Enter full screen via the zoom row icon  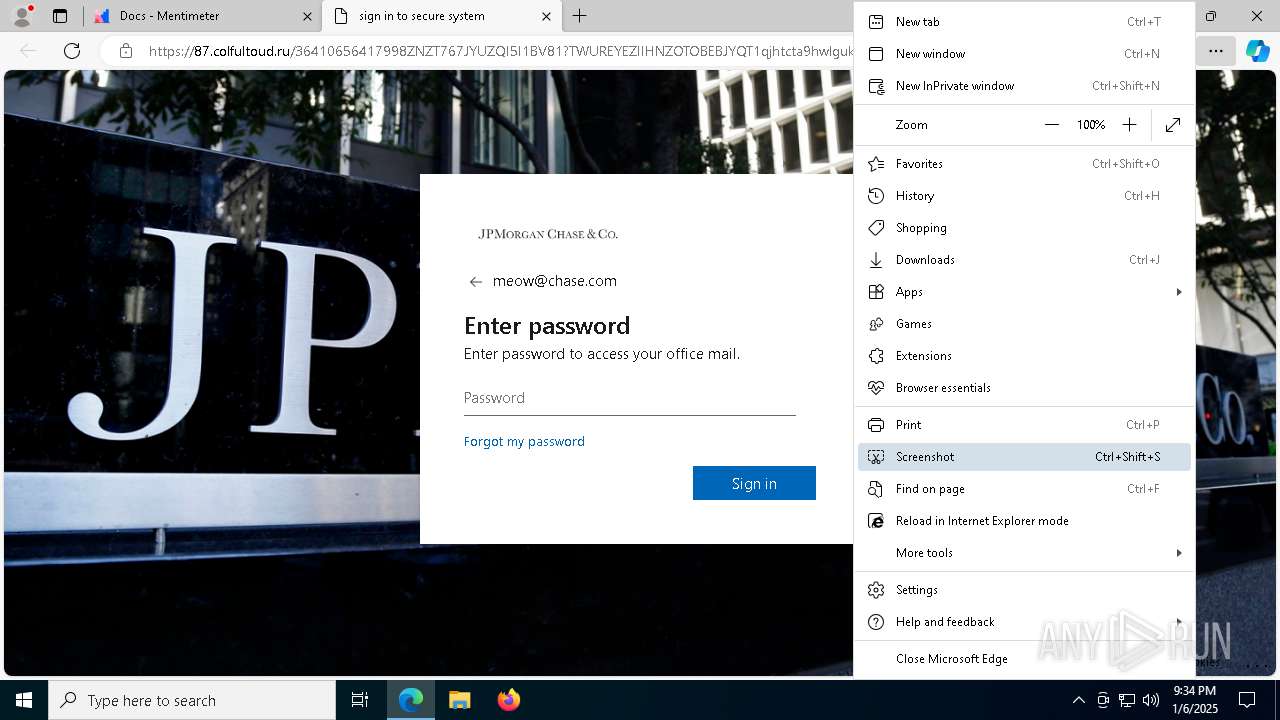coord(1173,125)
